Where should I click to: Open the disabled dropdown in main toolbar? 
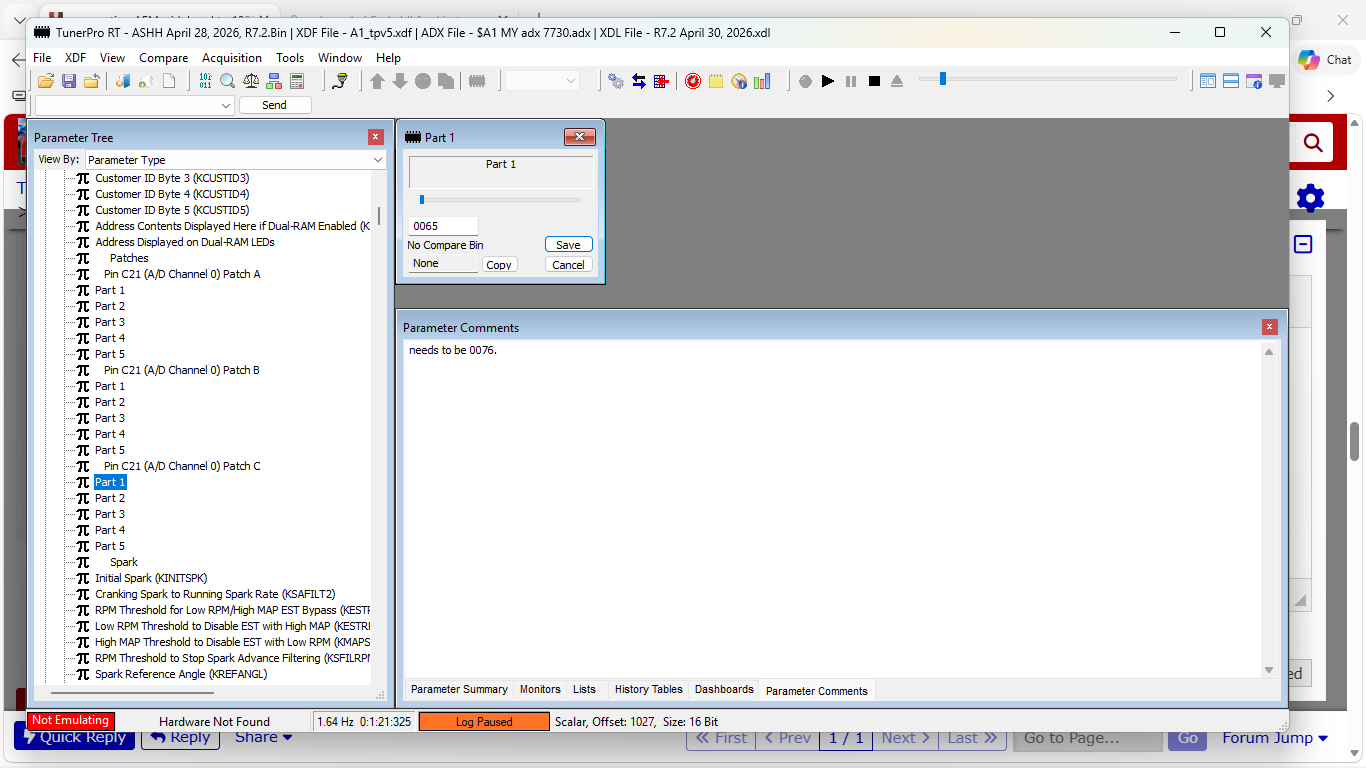coord(542,81)
